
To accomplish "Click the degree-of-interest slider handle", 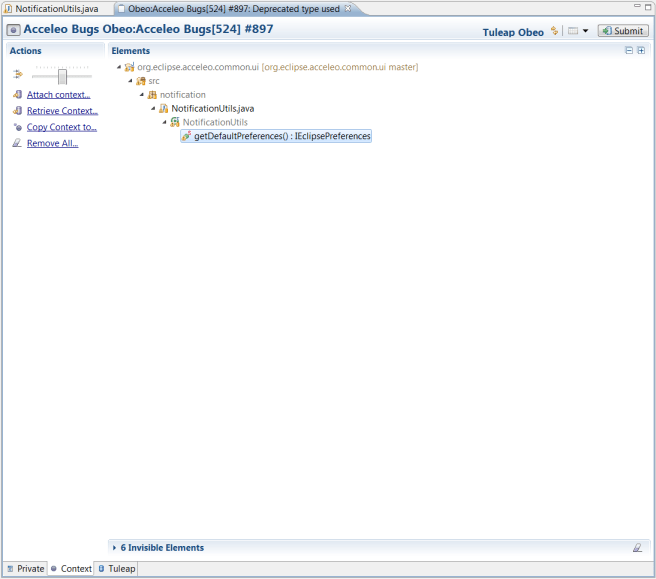I will [62, 76].
